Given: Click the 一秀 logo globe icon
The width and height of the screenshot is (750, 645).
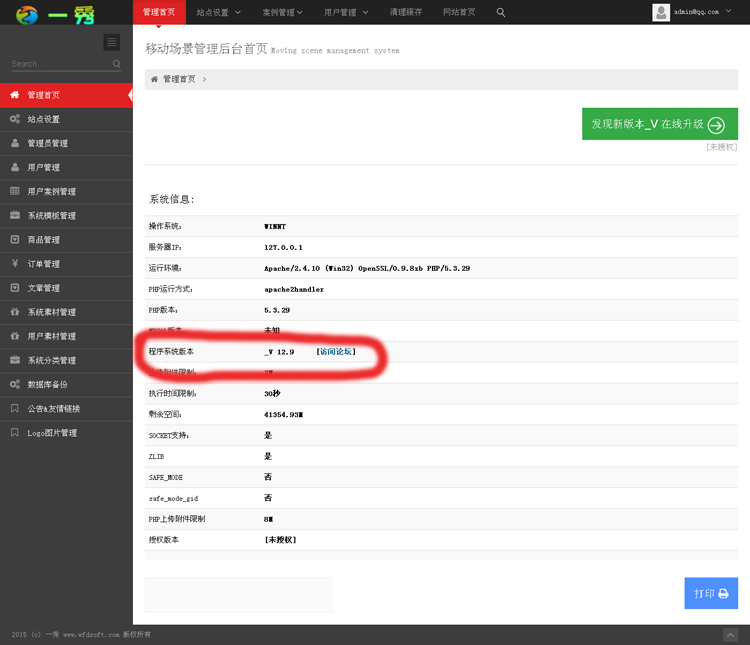Looking at the screenshot, I should click(27, 15).
